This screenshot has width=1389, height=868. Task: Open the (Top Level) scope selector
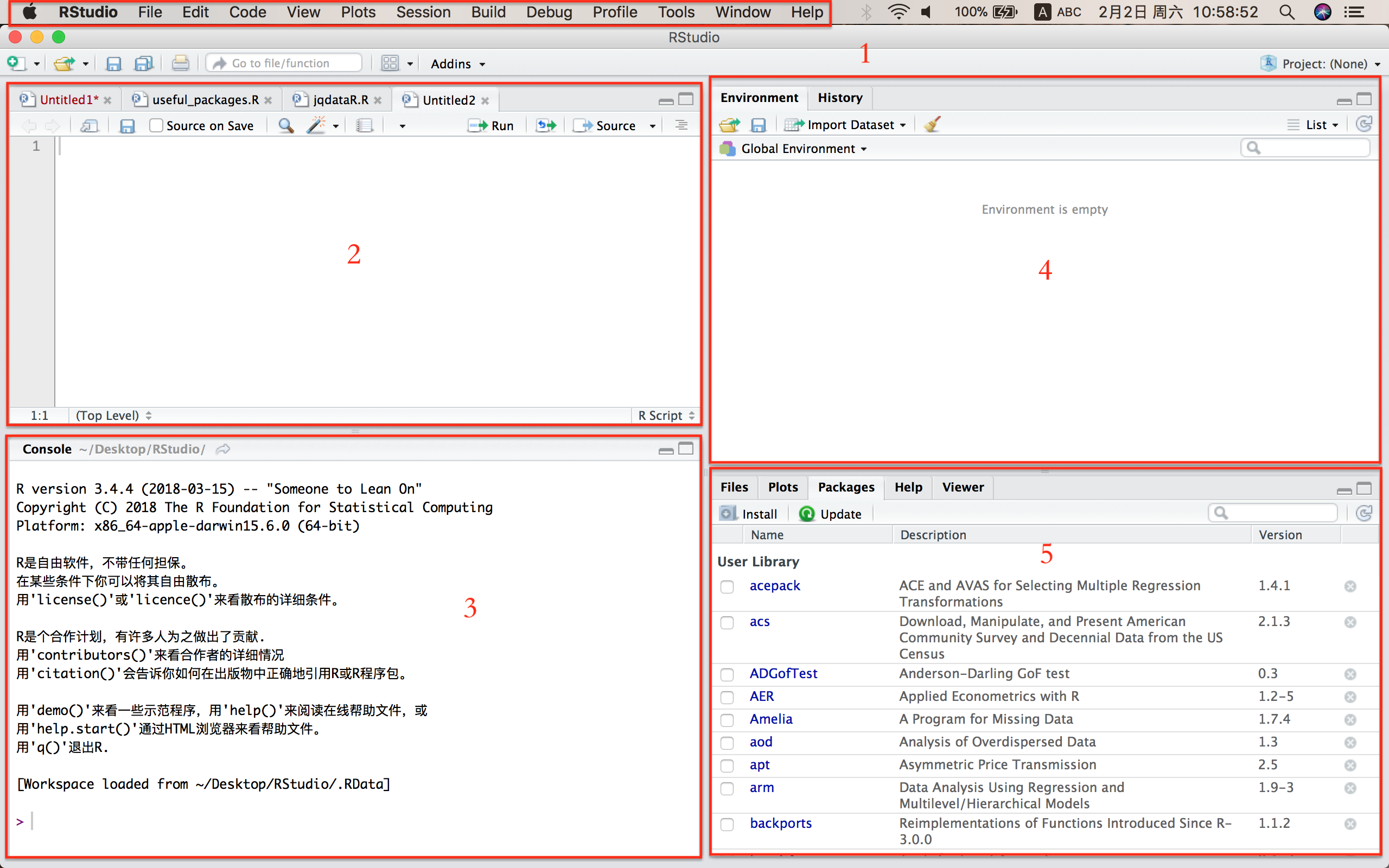tap(113, 416)
